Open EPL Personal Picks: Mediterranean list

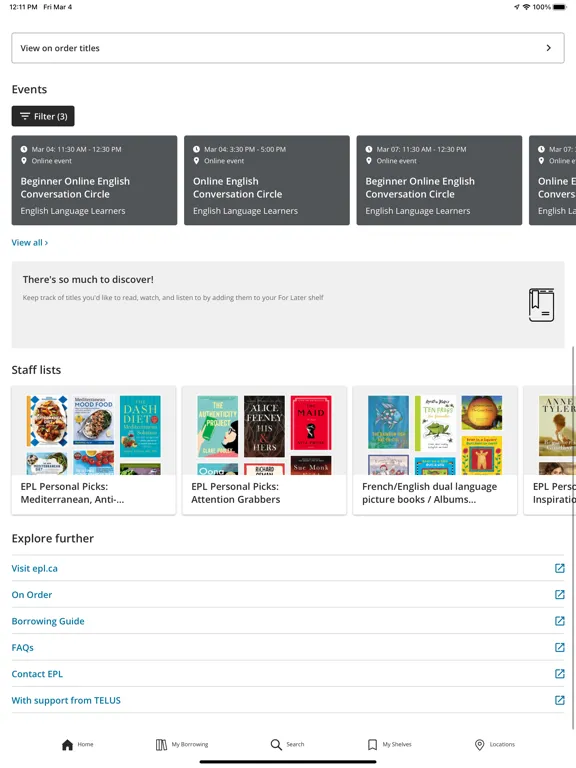click(94, 451)
